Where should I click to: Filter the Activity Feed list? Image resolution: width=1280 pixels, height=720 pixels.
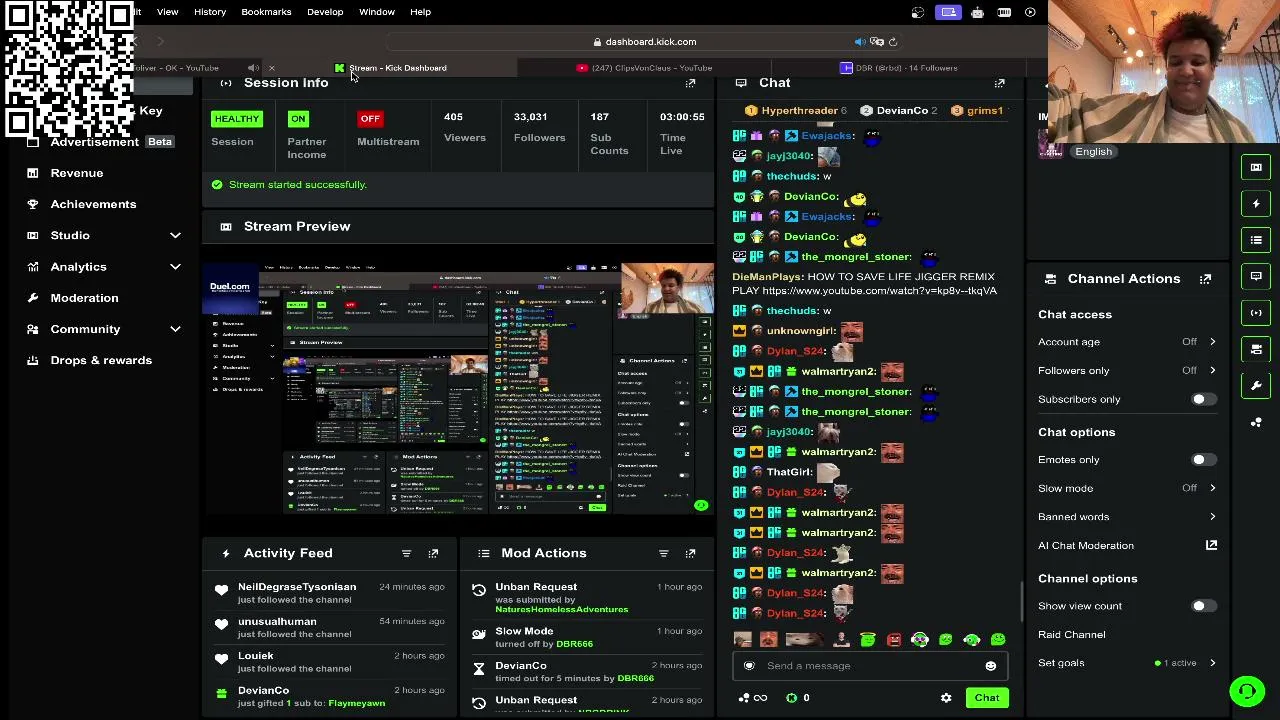tap(406, 553)
